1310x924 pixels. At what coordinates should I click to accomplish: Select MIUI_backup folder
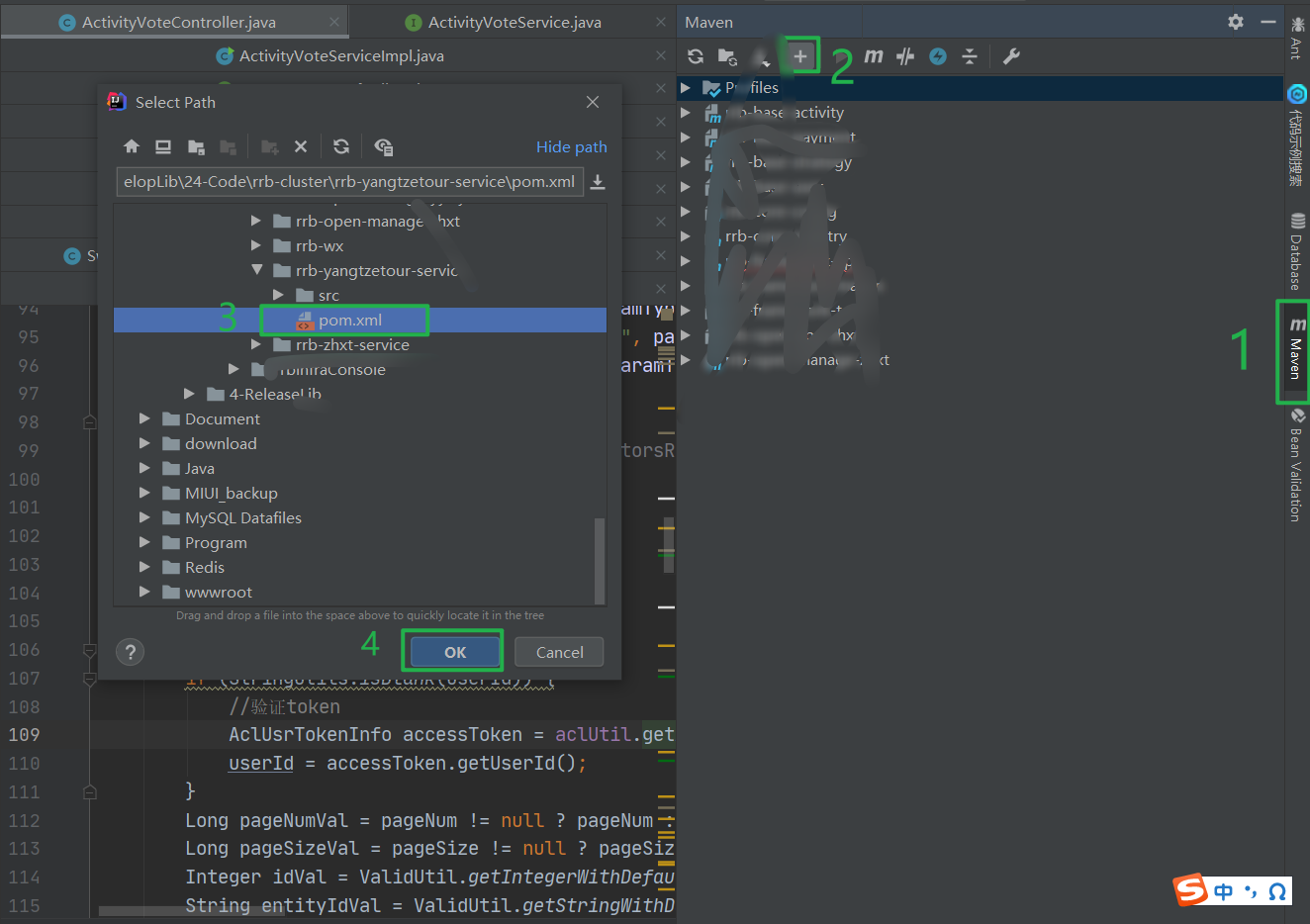[231, 493]
